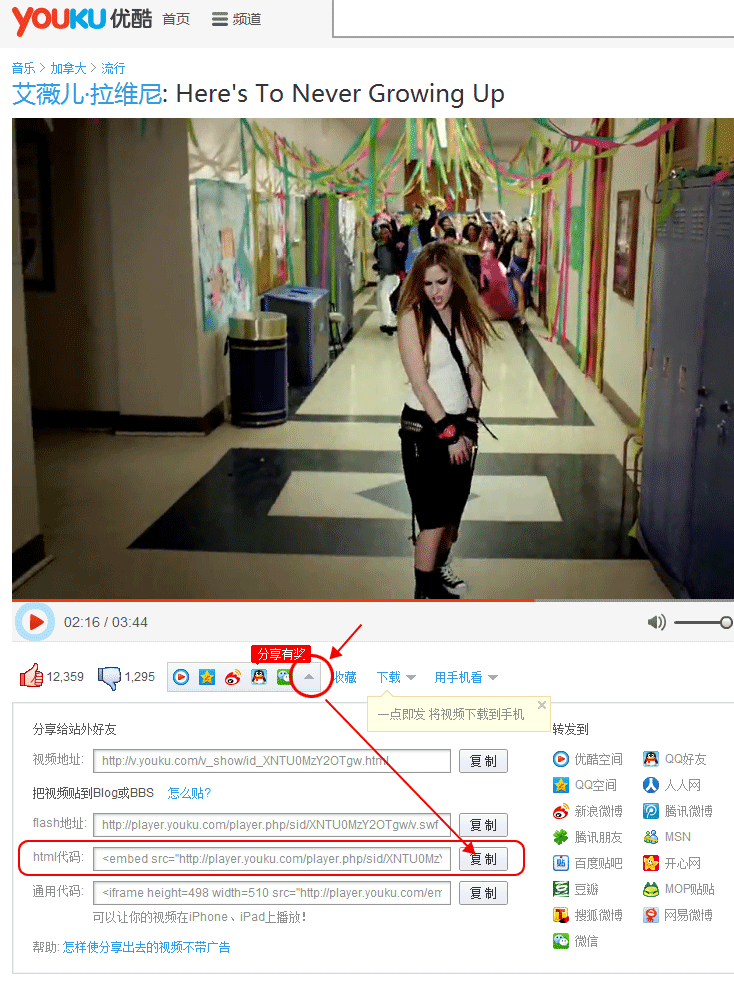This screenshot has width=734, height=983.
Task: Close the download-to-phone tooltip
Action: (542, 705)
